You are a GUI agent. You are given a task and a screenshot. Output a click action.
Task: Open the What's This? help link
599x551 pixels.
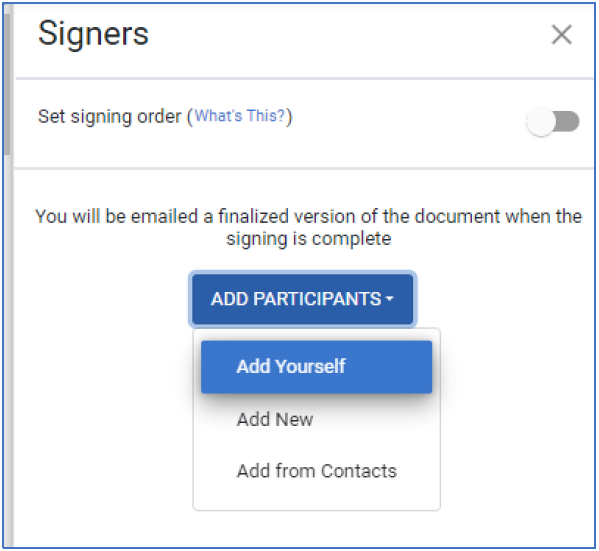click(x=240, y=116)
